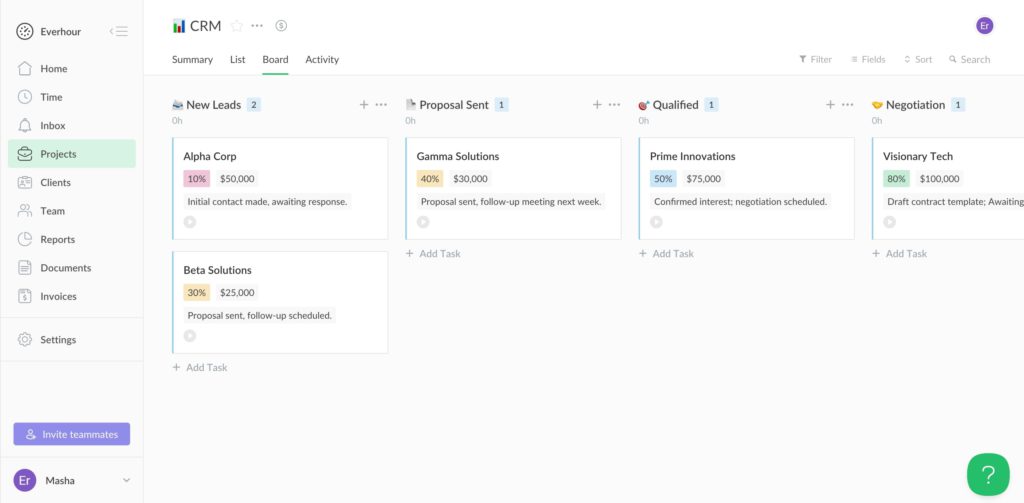Image resolution: width=1024 pixels, height=503 pixels.
Task: Open the Sort options
Action: pyautogui.click(x=918, y=59)
